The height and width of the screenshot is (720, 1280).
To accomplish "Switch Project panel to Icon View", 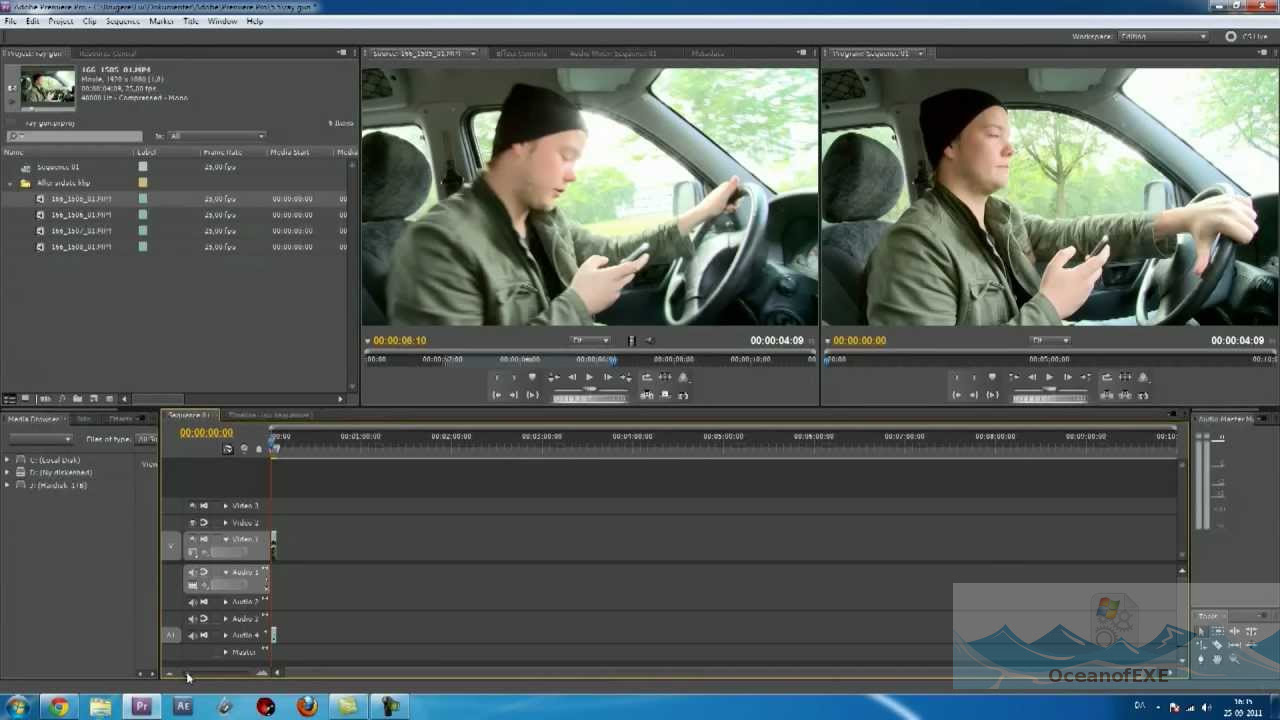I will tap(25, 399).
